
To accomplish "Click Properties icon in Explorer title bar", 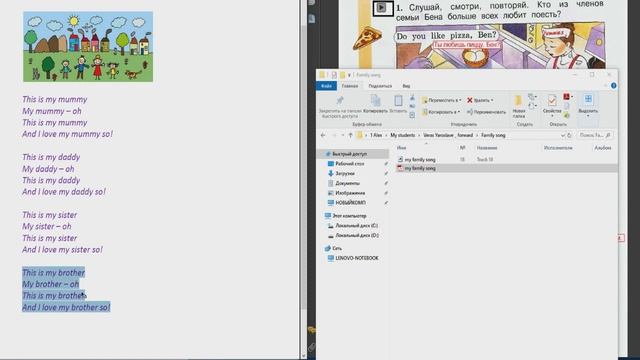I will 334,75.
